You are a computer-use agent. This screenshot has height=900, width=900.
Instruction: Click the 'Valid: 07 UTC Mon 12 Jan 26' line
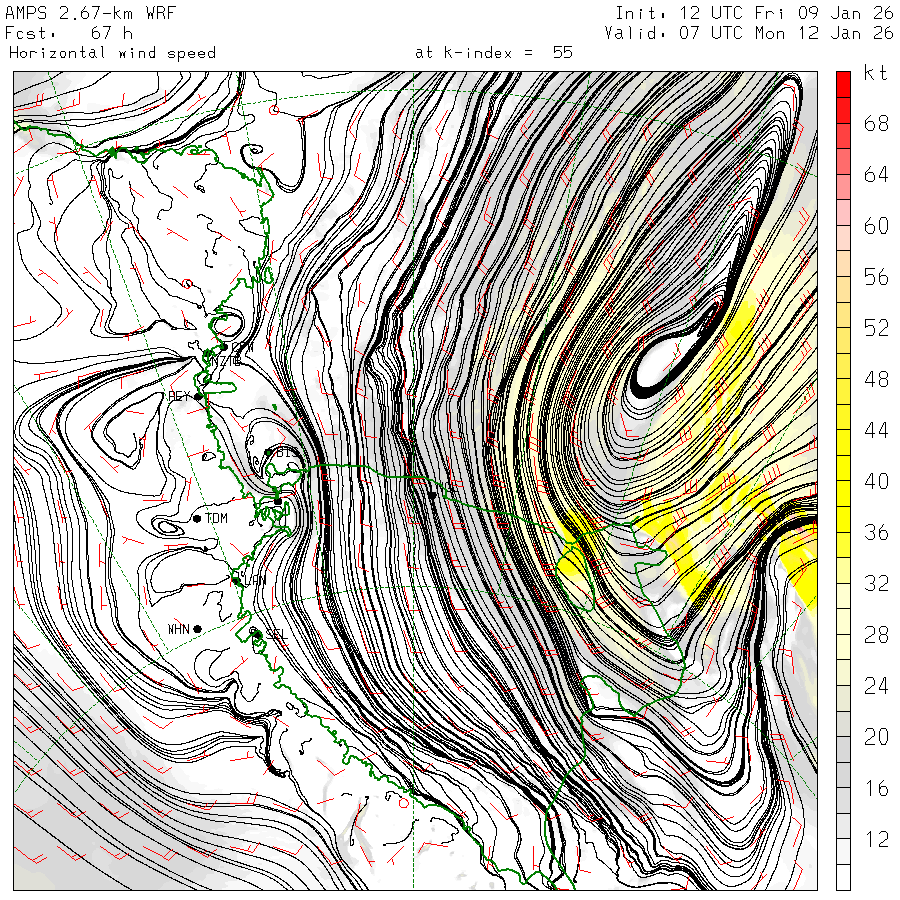748,33
